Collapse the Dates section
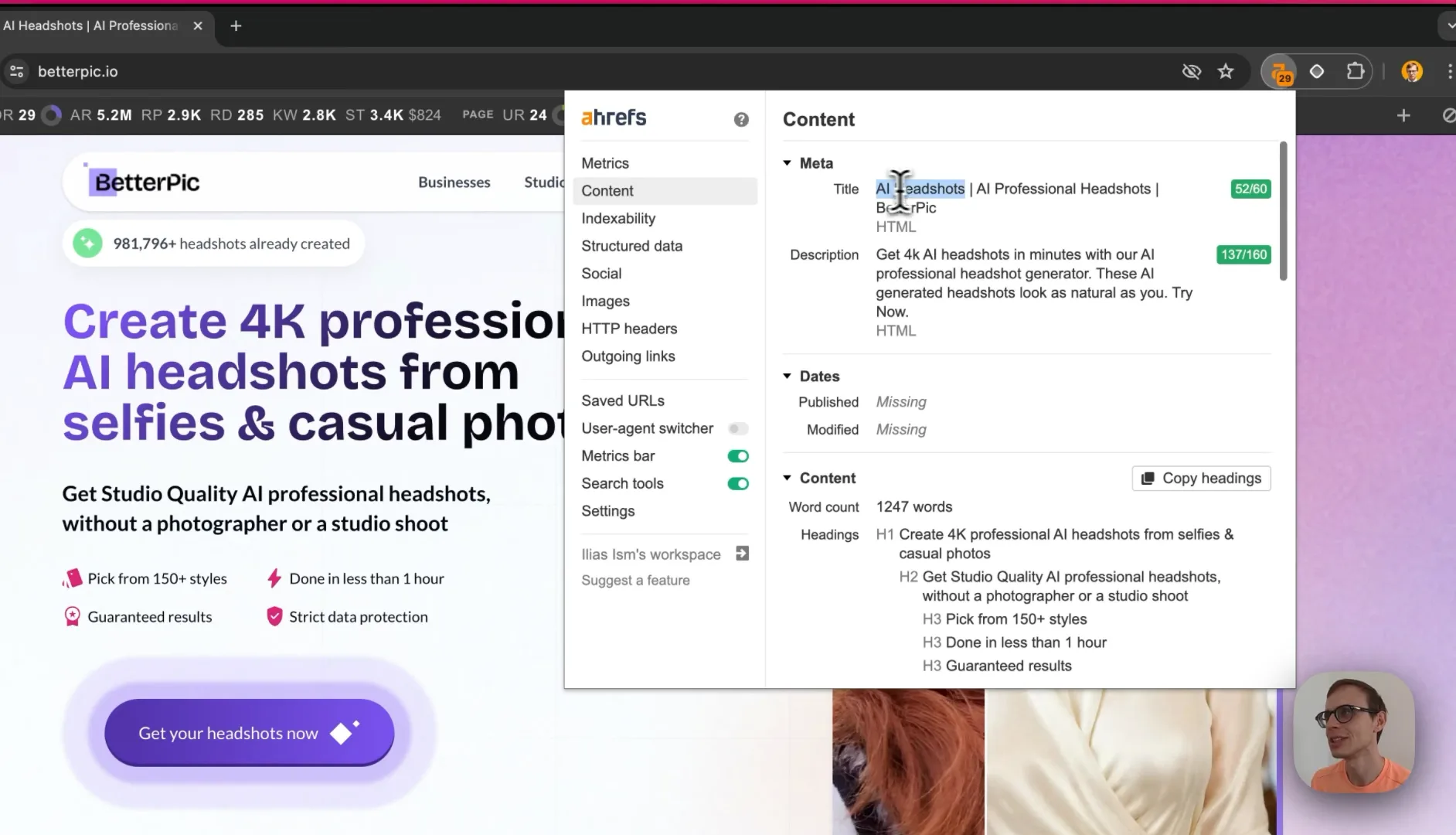Viewport: 1456px width, 835px height. click(787, 377)
